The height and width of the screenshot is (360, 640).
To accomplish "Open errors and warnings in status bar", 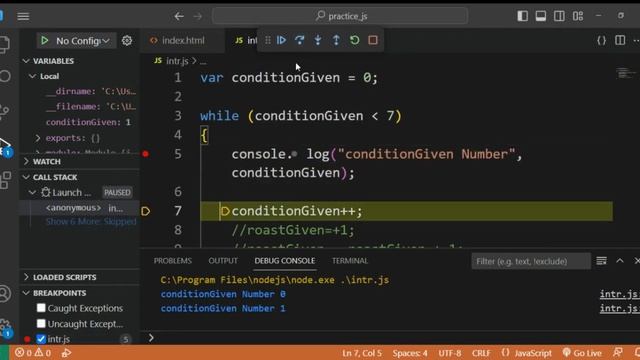I will point(33,353).
